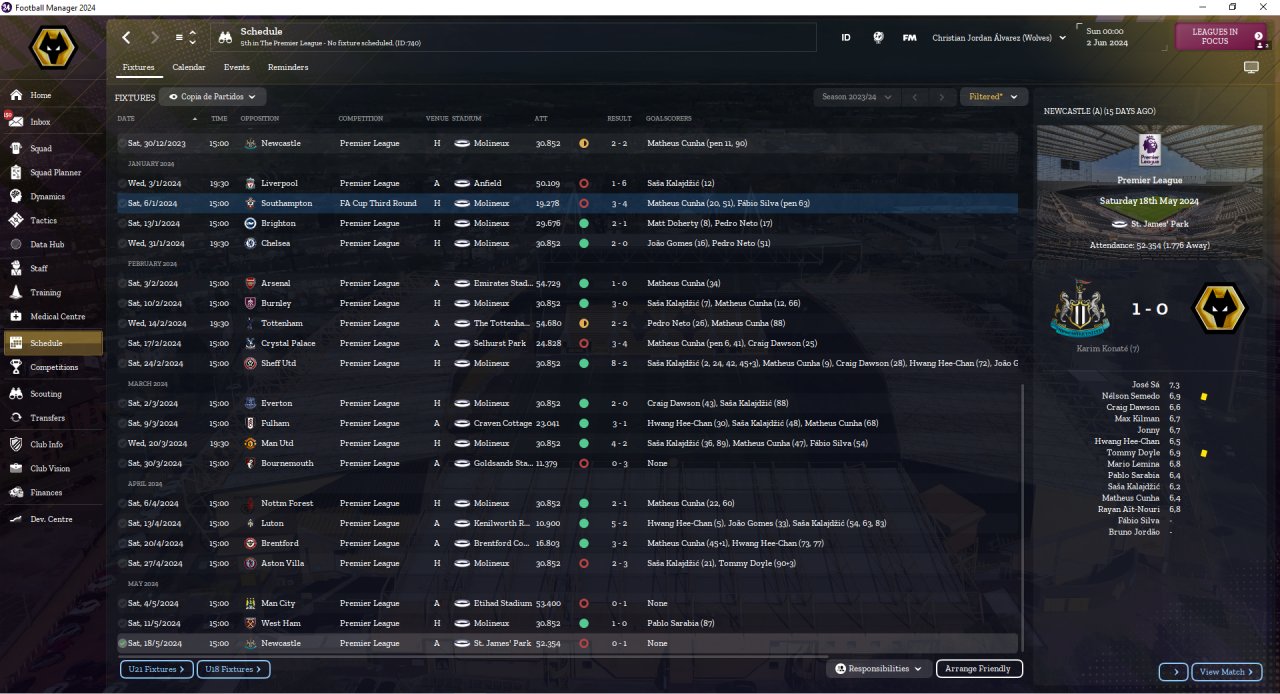Untick the selected Sat 18/5/2024 row
The width and height of the screenshot is (1280, 694).
[x=122, y=643]
